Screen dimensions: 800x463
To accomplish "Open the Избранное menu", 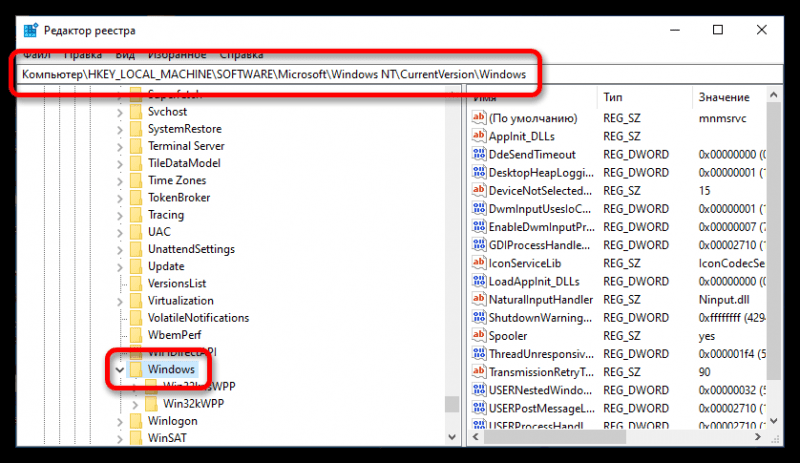I will pyautogui.click(x=177, y=55).
